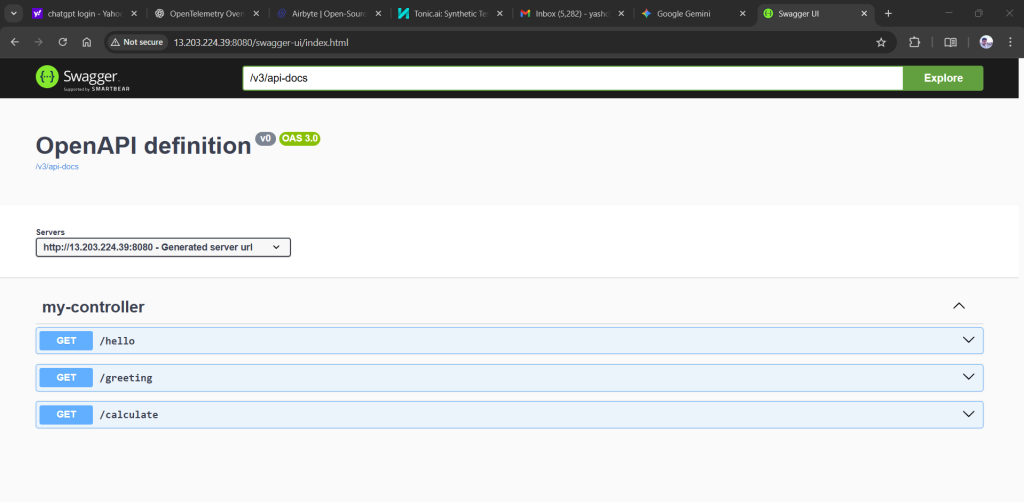Click the GET badge for /calculate

pos(66,415)
